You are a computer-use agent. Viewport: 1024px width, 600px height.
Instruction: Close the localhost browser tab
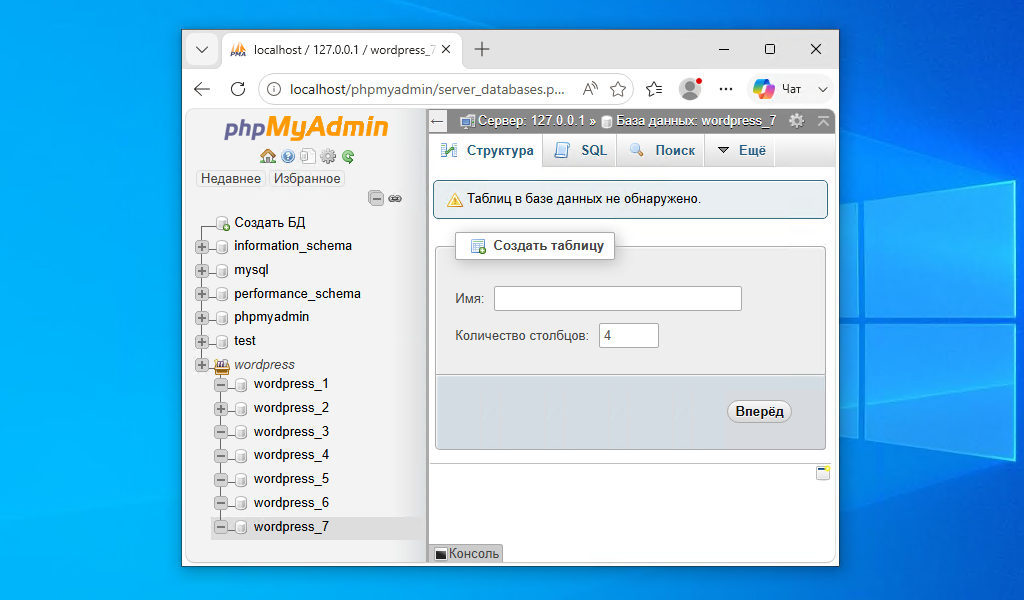(x=446, y=50)
